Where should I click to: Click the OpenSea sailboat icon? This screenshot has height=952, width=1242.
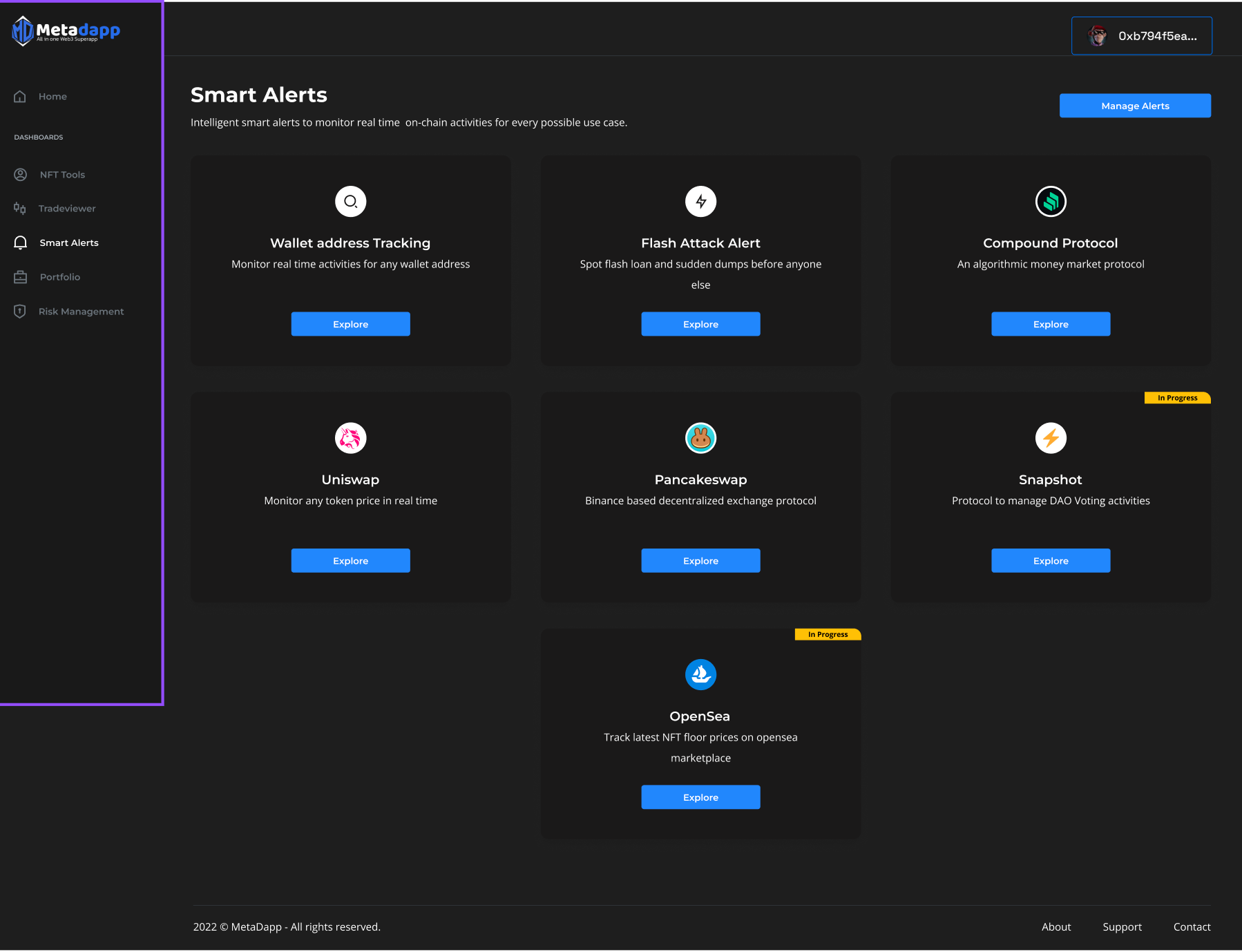701,675
